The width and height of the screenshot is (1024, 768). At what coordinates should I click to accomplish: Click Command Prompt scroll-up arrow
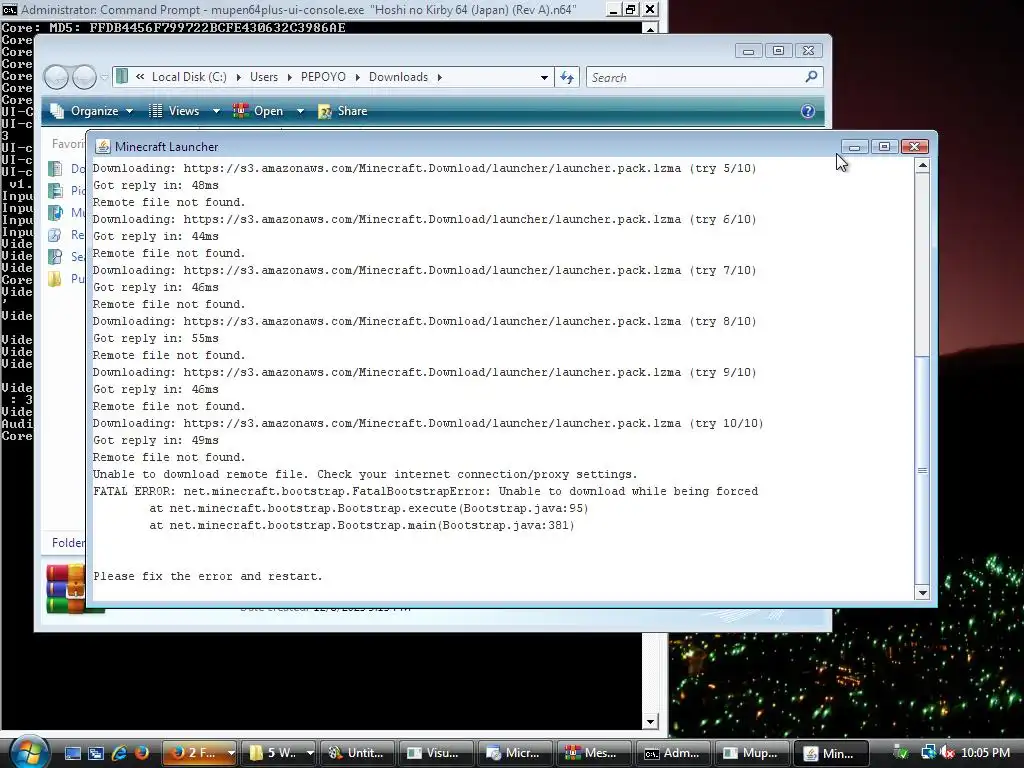point(650,28)
